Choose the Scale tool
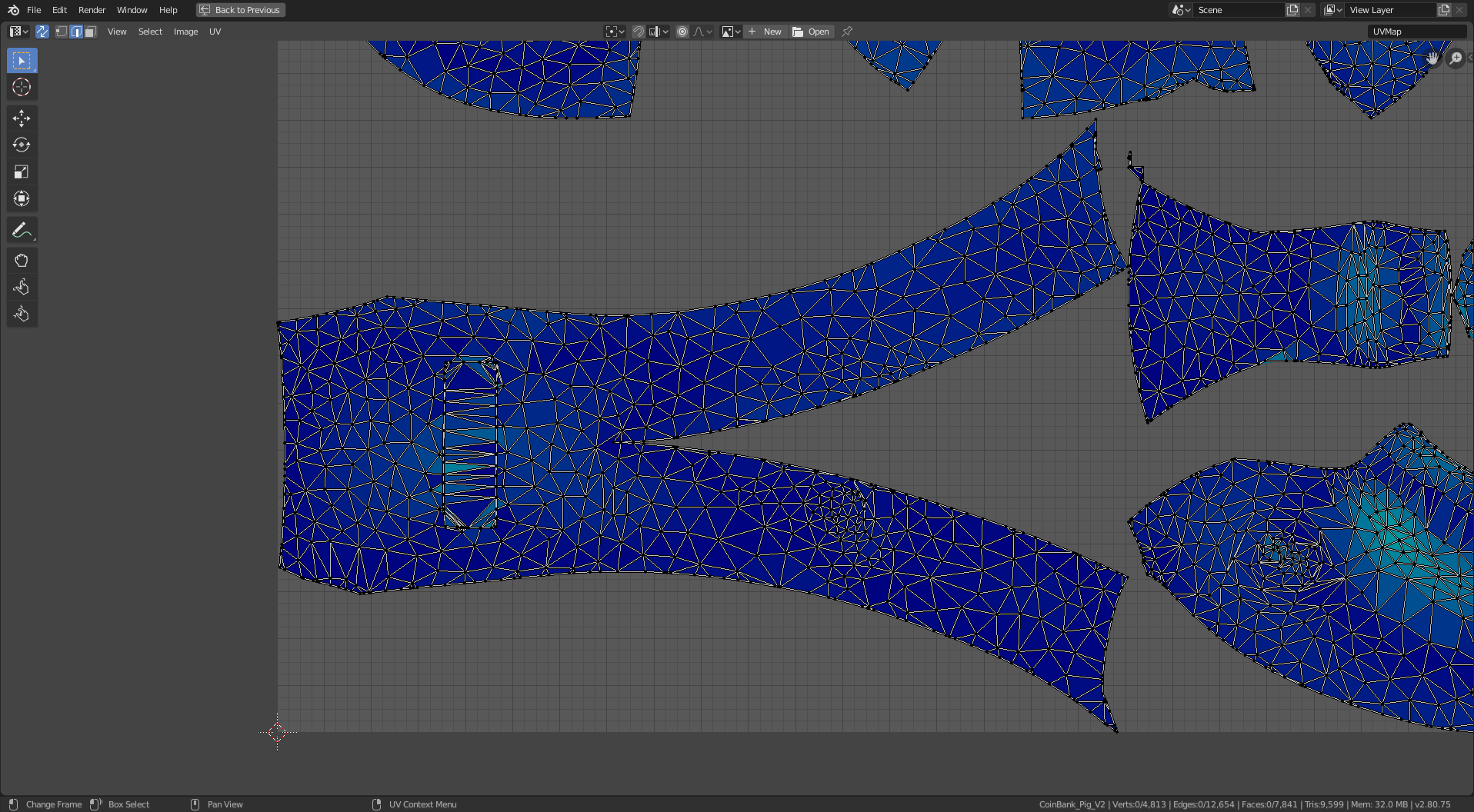 tap(22, 172)
